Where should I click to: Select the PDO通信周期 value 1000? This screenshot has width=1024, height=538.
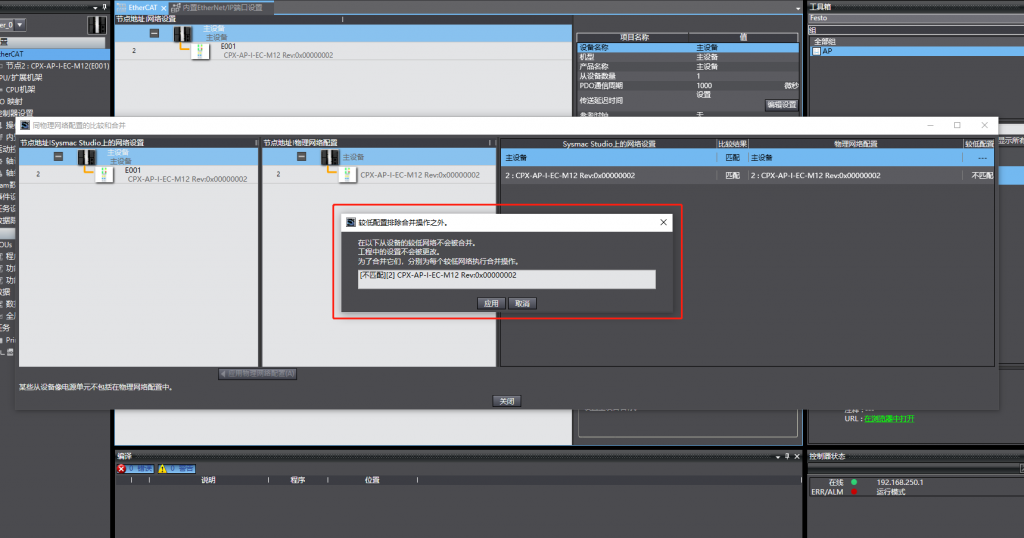coord(704,86)
